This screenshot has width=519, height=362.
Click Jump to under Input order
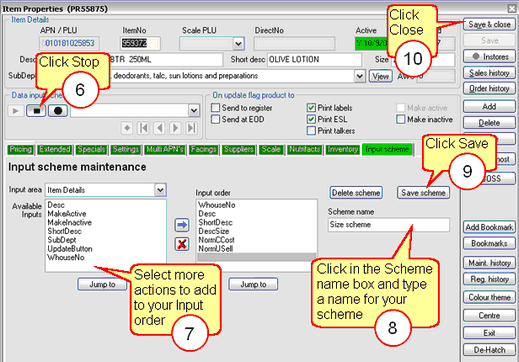tap(253, 284)
